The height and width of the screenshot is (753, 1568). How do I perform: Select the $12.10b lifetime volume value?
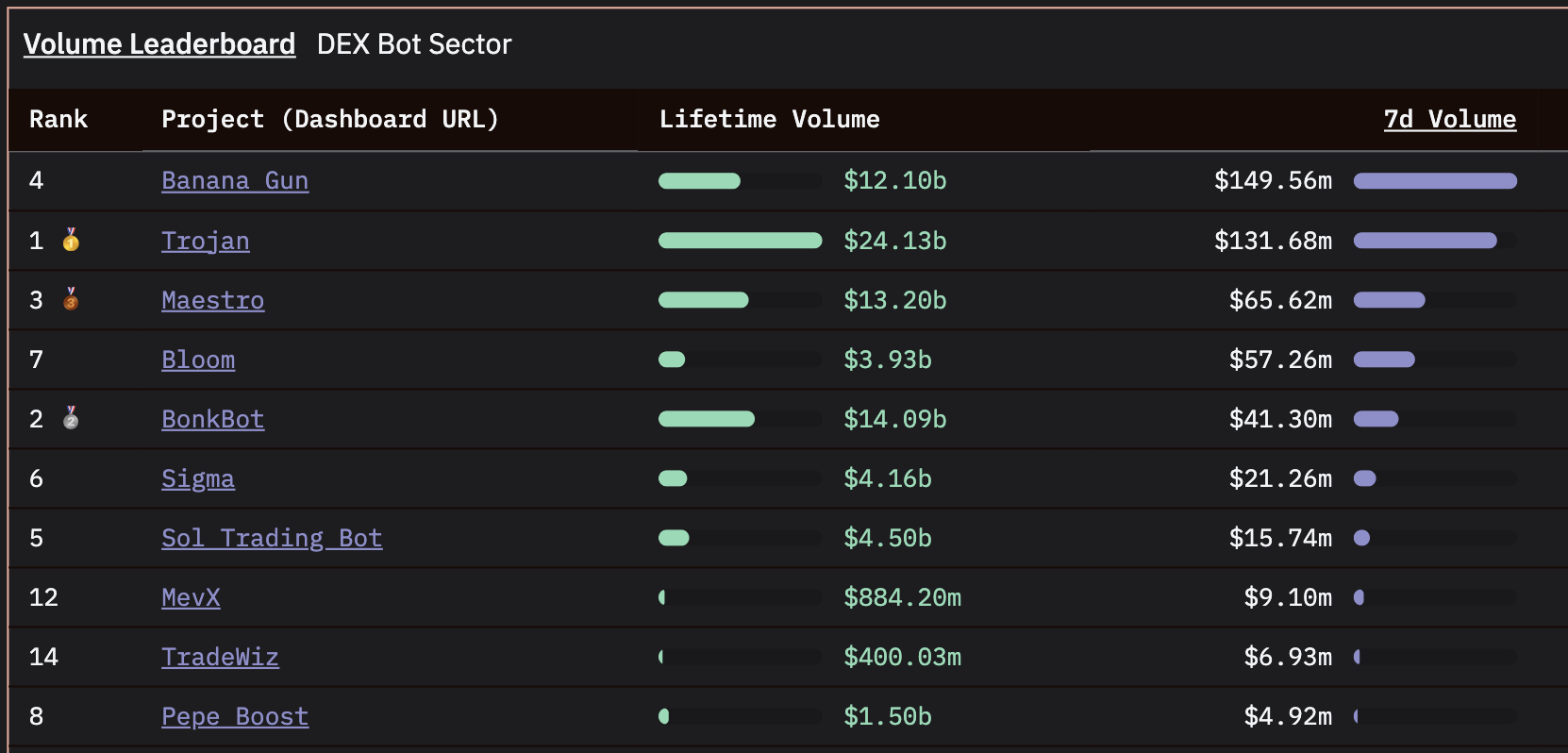click(x=895, y=180)
